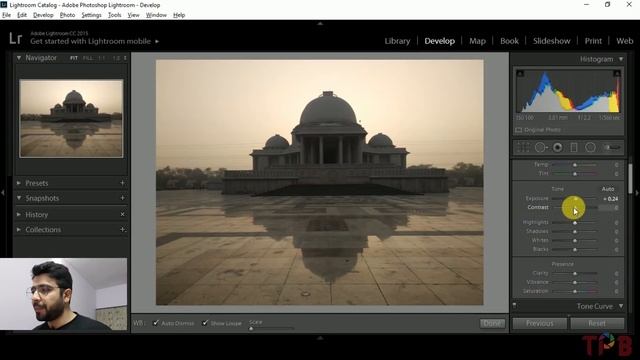
Task: Toggle the Auto Dismiss checkbox
Action: (156, 323)
